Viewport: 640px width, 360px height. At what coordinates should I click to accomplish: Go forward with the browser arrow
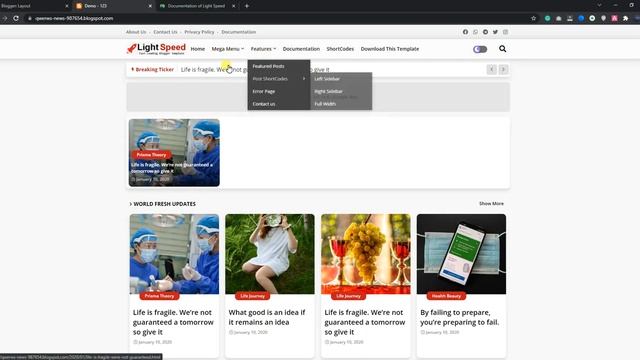pos(5,18)
